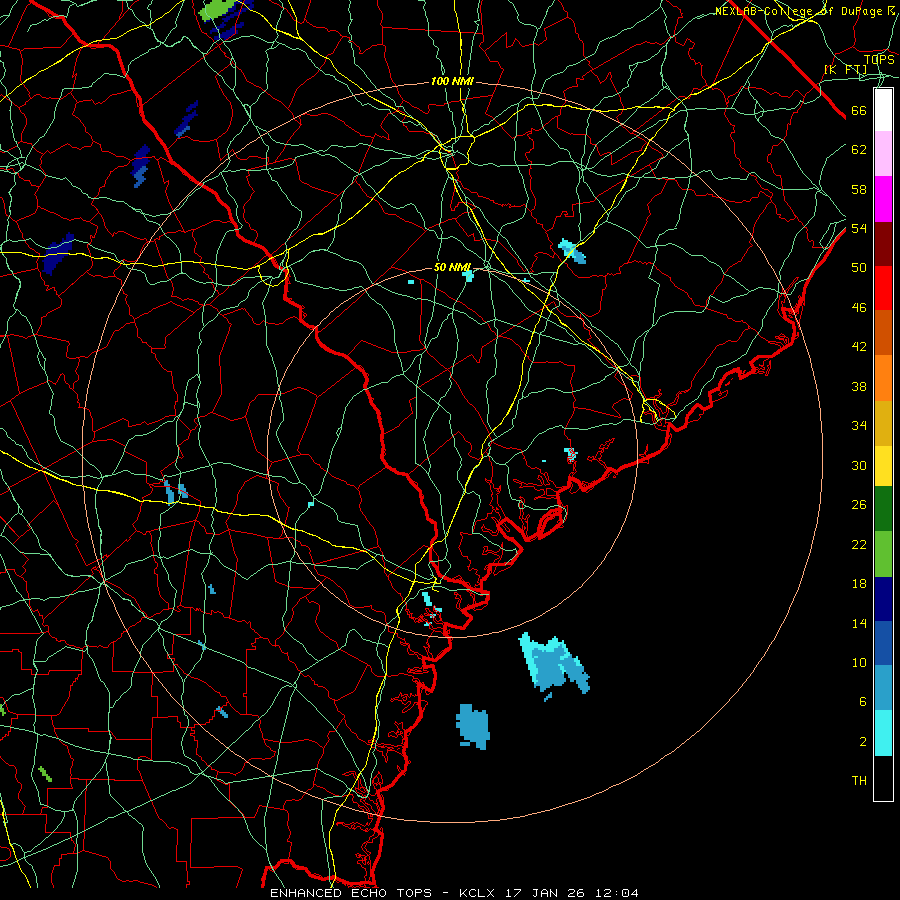Click the '42' legend value
The width and height of the screenshot is (900, 900).
coord(859,346)
